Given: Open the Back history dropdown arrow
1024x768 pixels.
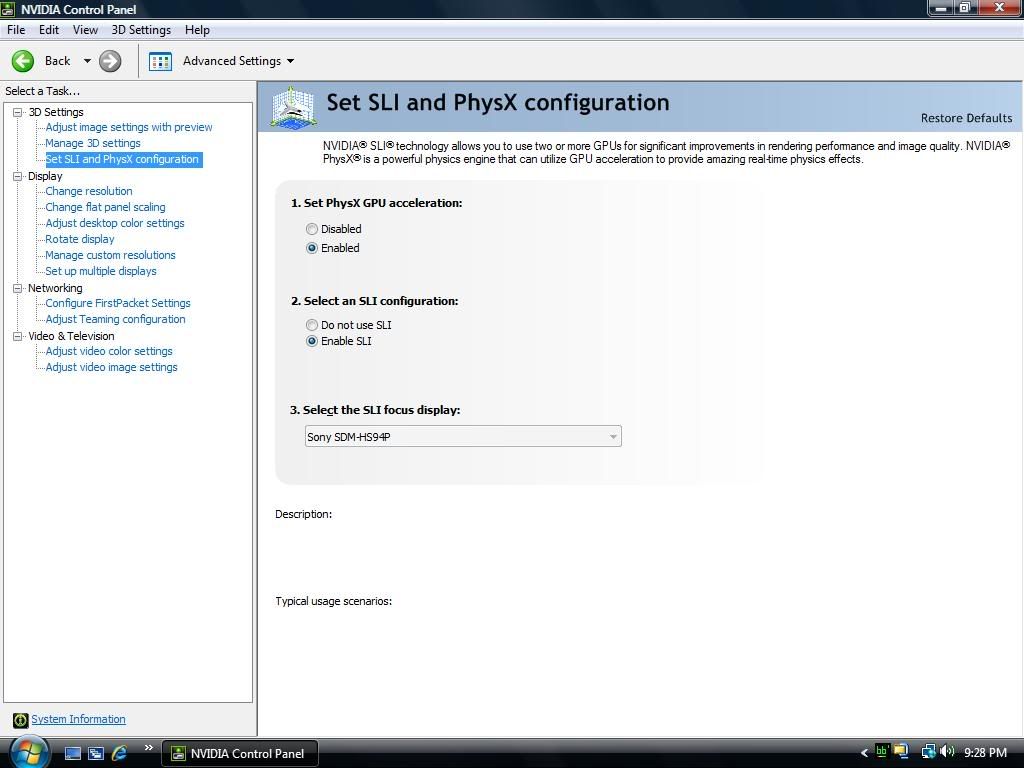Looking at the screenshot, I should pos(87,61).
